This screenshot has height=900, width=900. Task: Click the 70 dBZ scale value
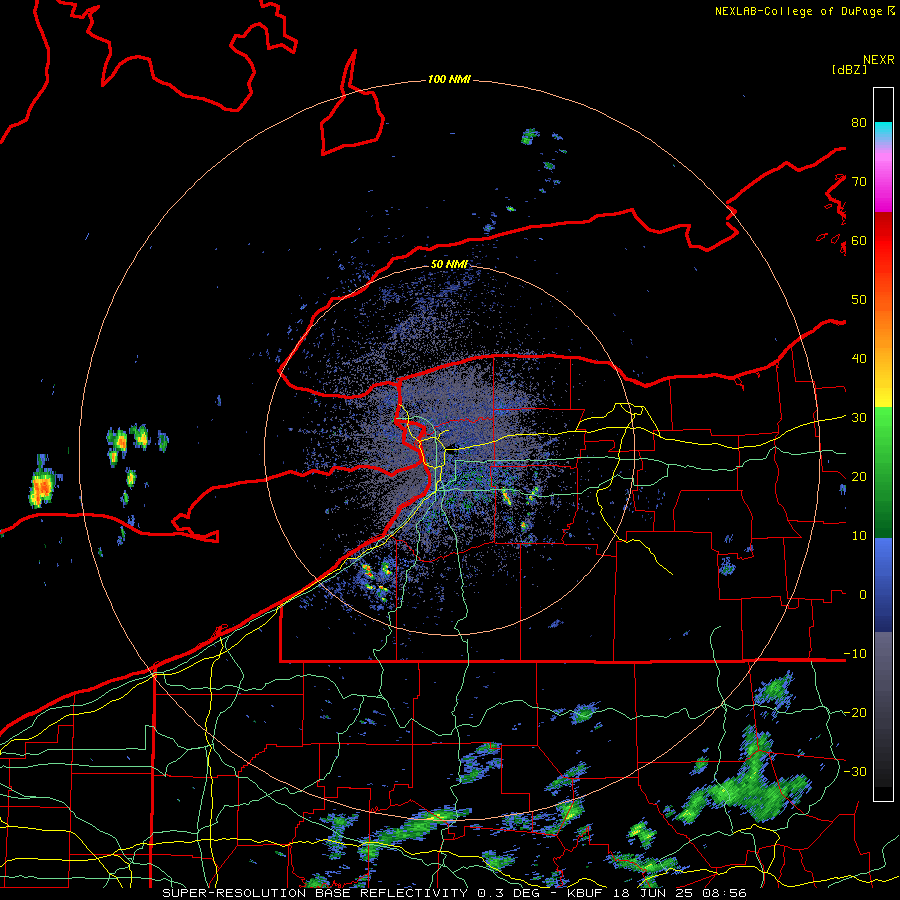click(859, 181)
